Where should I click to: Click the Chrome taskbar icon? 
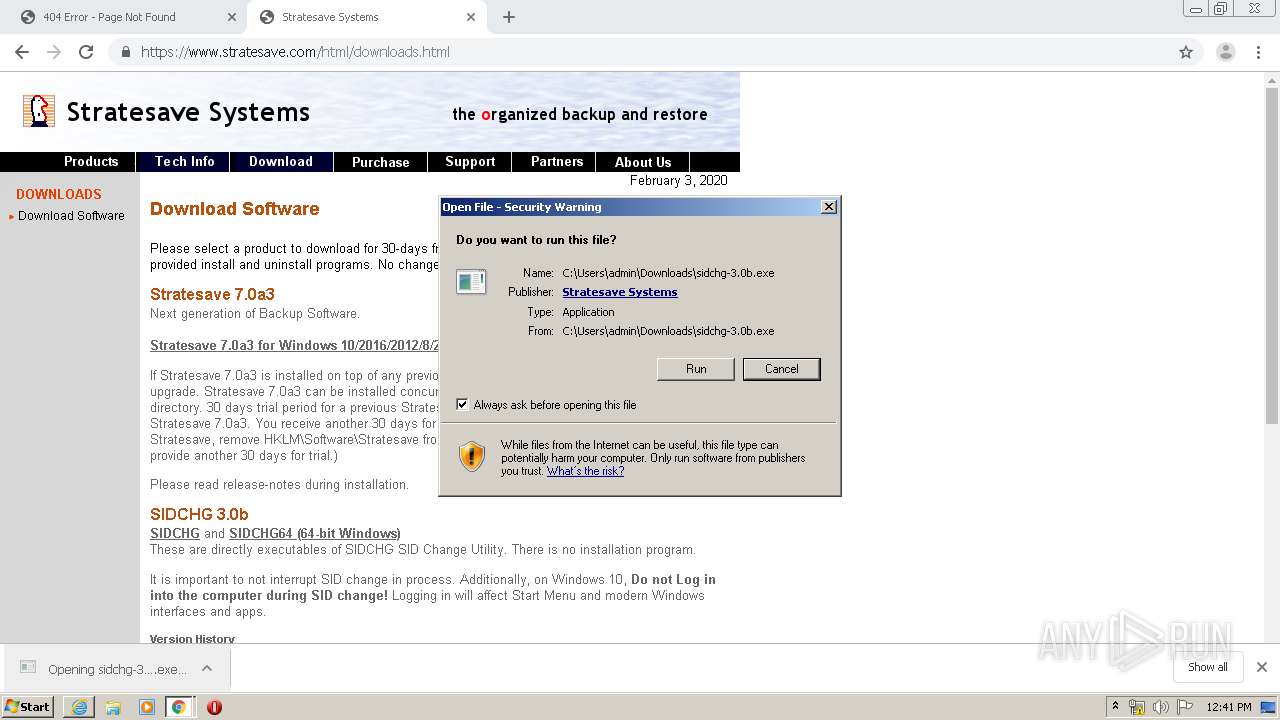(x=179, y=707)
